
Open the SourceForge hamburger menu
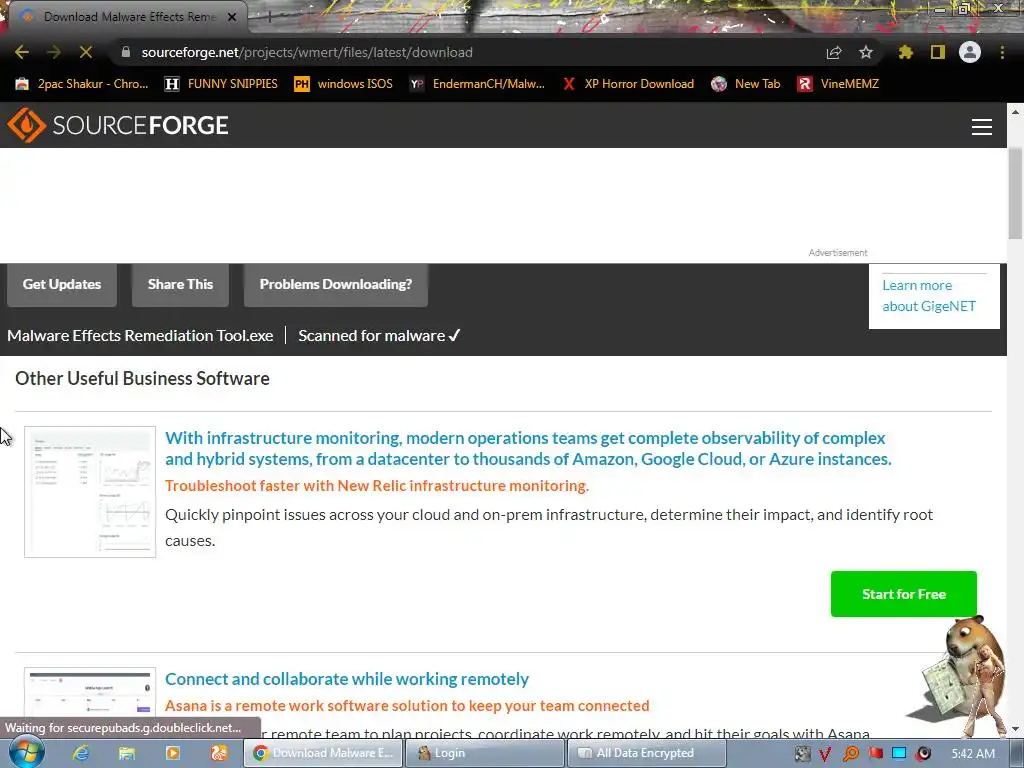(982, 127)
